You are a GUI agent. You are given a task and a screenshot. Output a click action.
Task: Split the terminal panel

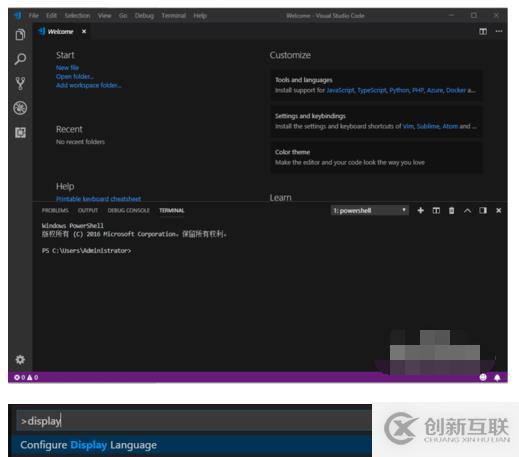coord(436,210)
